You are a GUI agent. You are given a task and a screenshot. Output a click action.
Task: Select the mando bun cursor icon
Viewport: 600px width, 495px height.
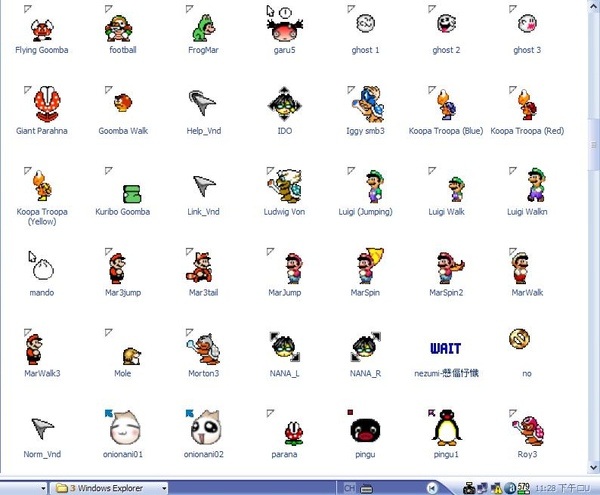coord(41,265)
